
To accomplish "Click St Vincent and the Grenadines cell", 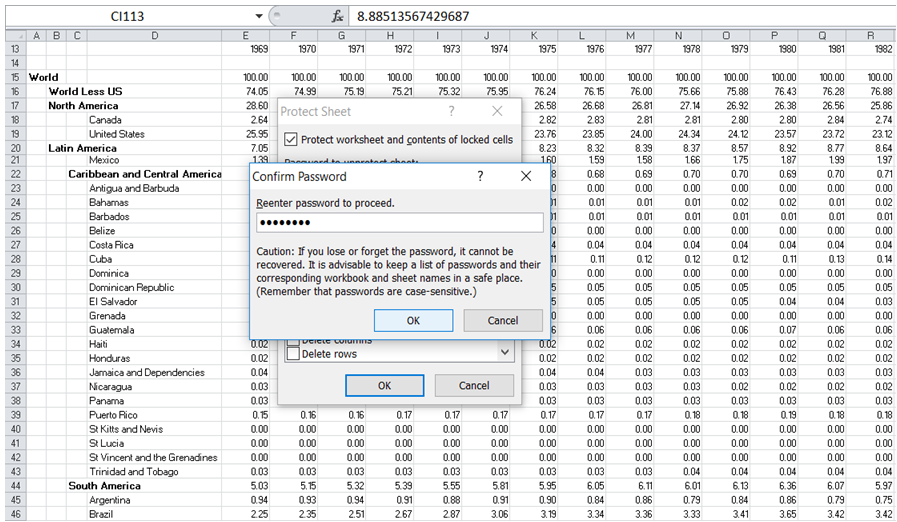I will tap(153, 457).
